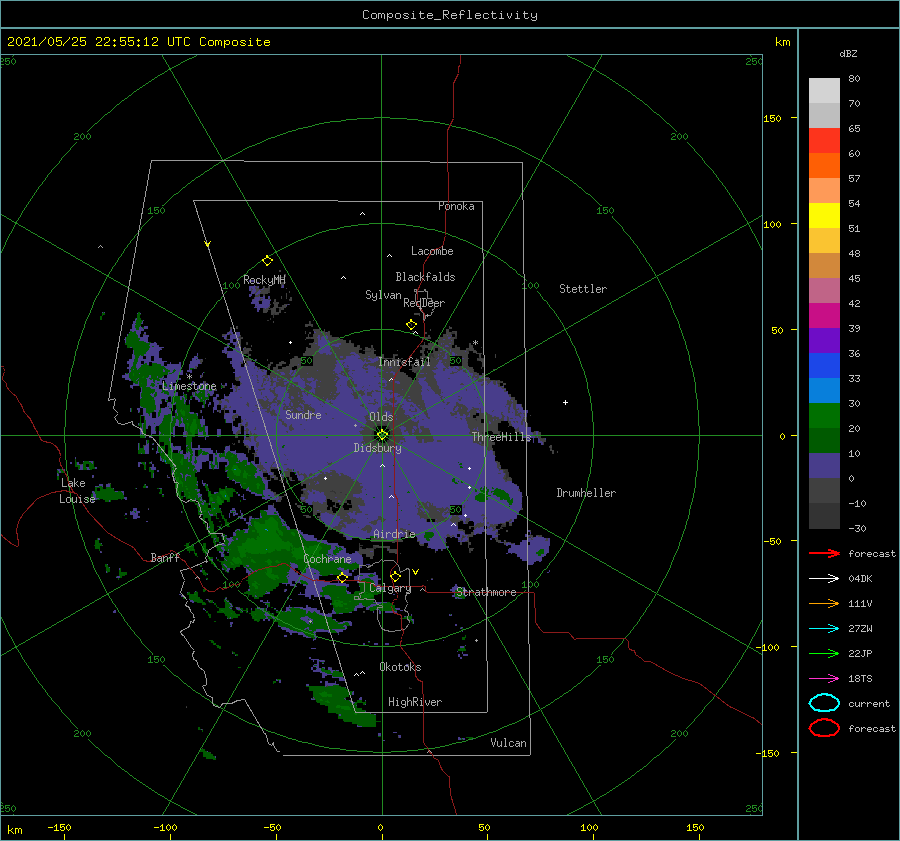Image resolution: width=900 pixels, height=841 pixels.
Task: Click the red forecast arrow in legend
Action: [x=824, y=553]
